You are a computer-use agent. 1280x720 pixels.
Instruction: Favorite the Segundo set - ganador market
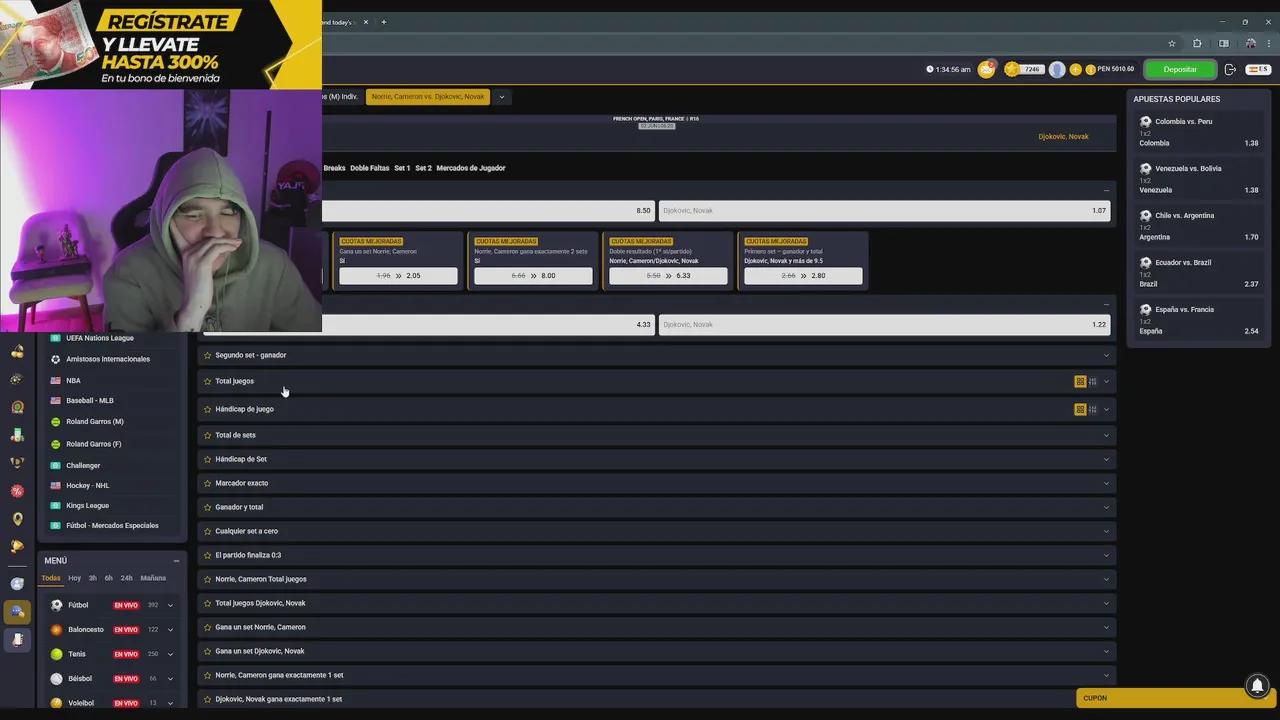[x=207, y=355]
